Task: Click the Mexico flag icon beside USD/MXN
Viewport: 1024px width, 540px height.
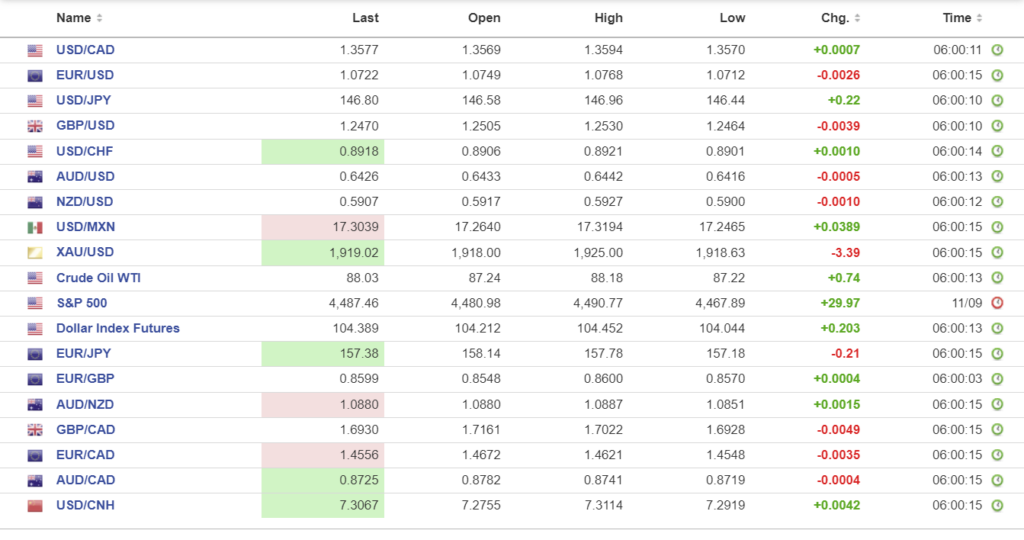Action: click(35, 227)
